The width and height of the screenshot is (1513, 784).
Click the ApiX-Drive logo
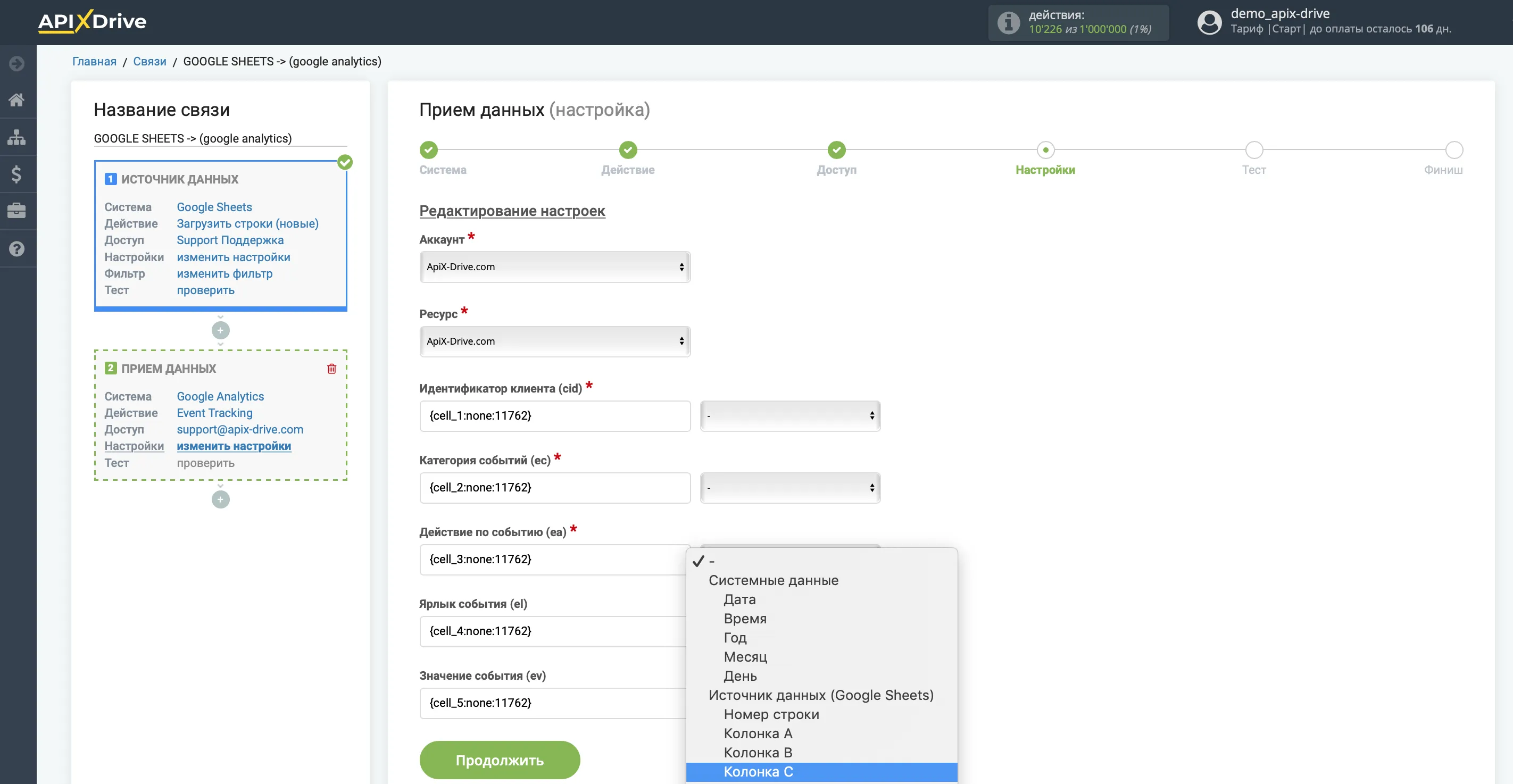[x=92, y=21]
